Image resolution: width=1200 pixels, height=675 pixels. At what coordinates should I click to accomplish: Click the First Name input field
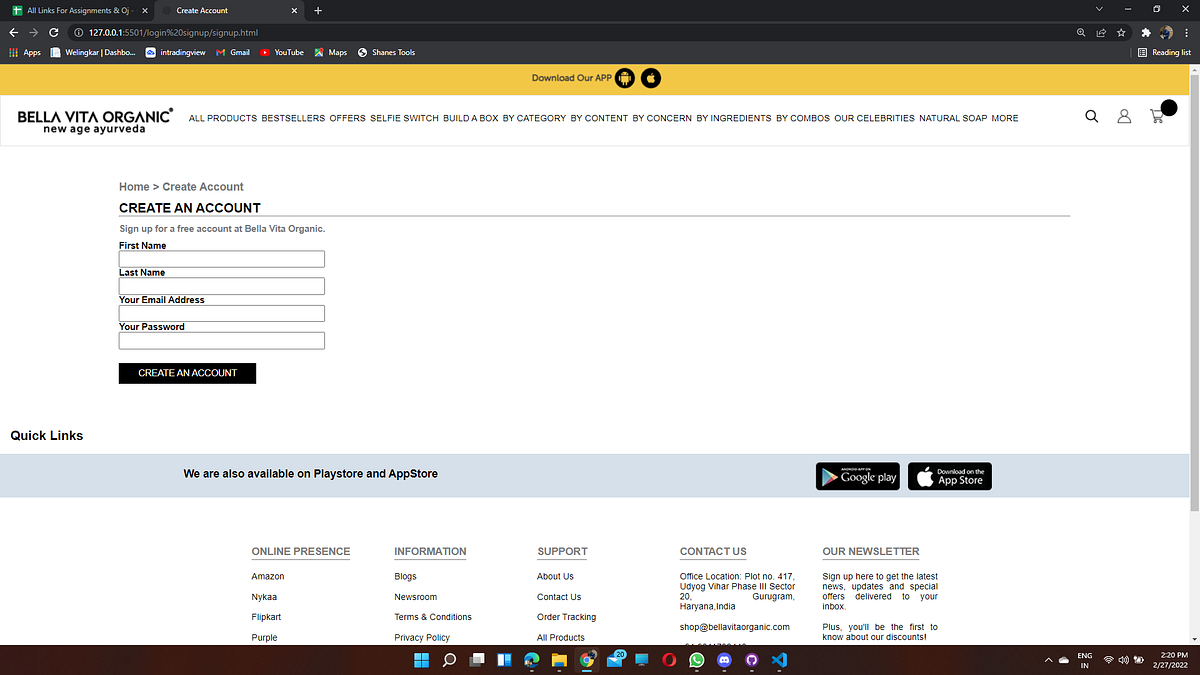click(x=221, y=258)
